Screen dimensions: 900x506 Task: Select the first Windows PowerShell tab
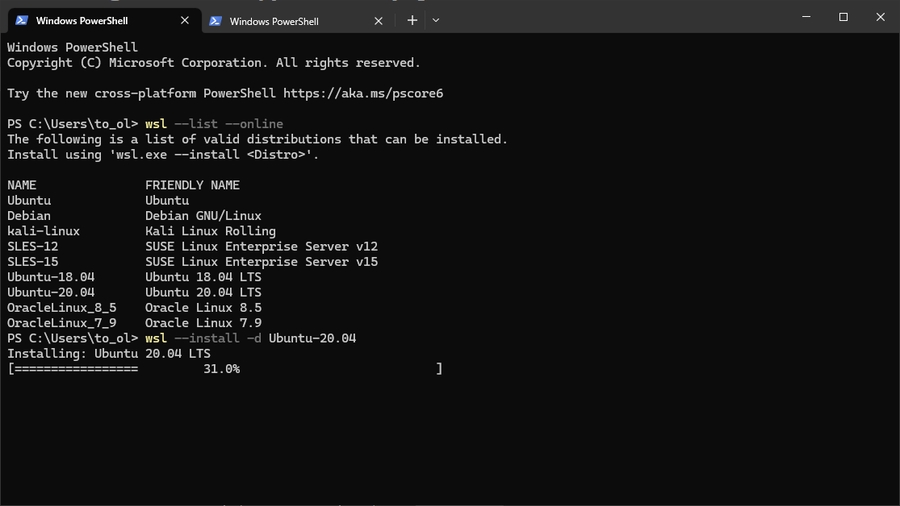click(x=82, y=20)
